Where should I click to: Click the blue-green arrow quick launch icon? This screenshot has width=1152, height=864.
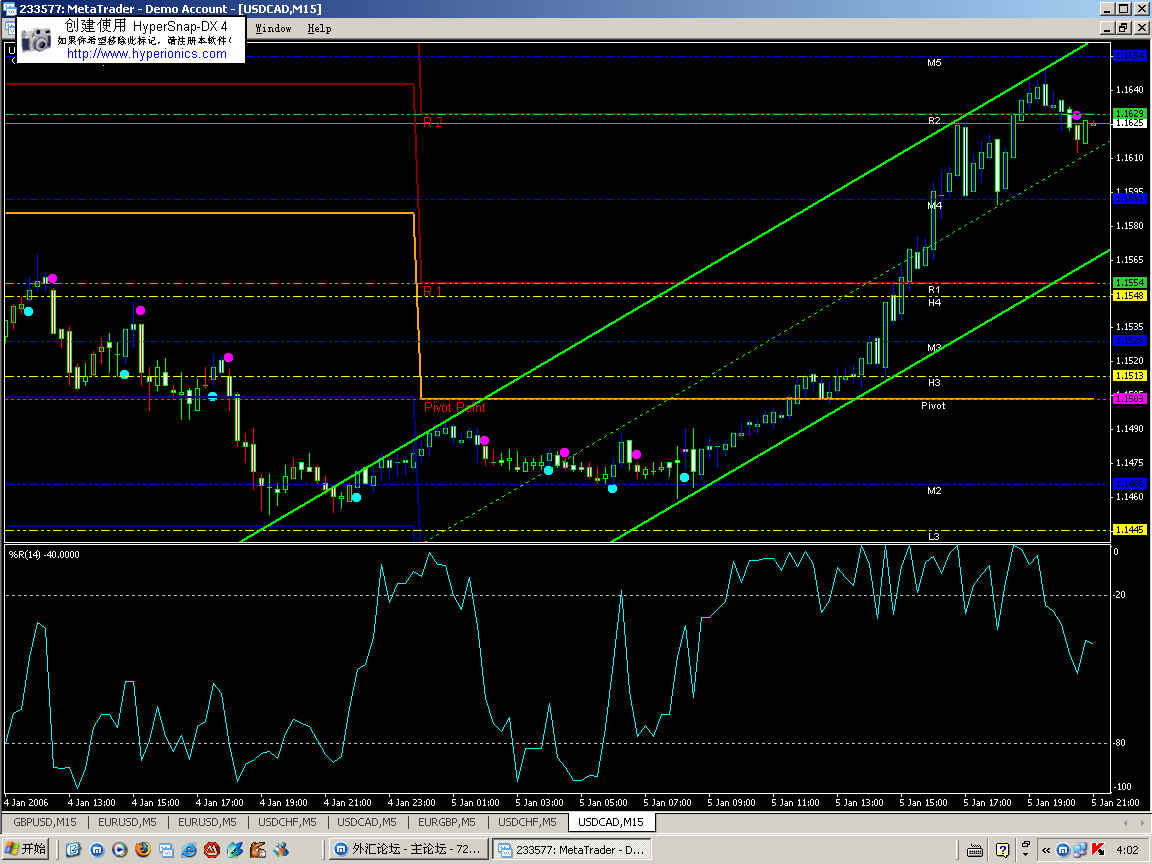point(235,850)
